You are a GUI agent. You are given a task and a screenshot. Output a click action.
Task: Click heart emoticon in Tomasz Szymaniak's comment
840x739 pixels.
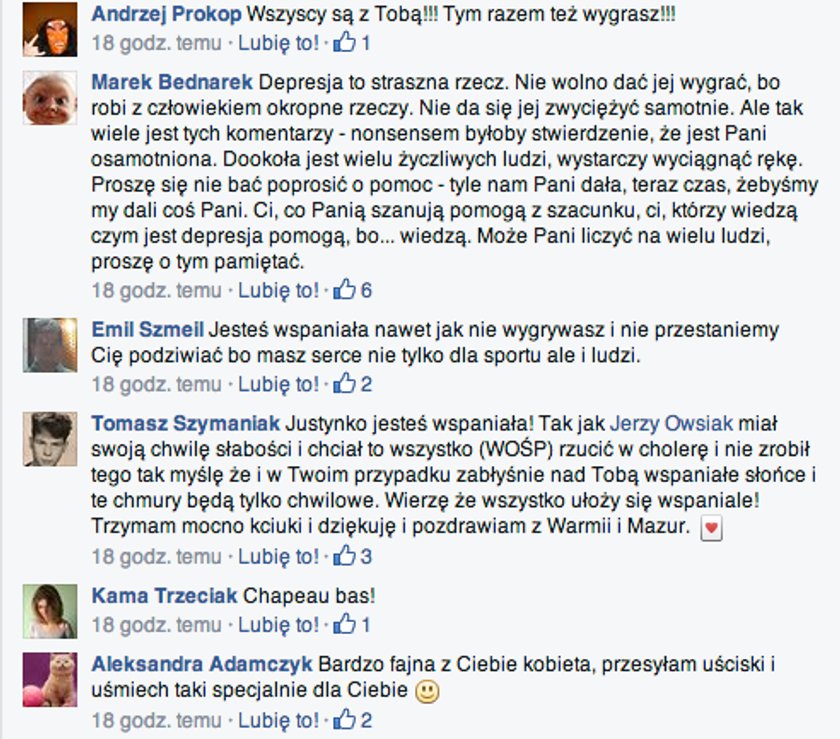click(711, 528)
